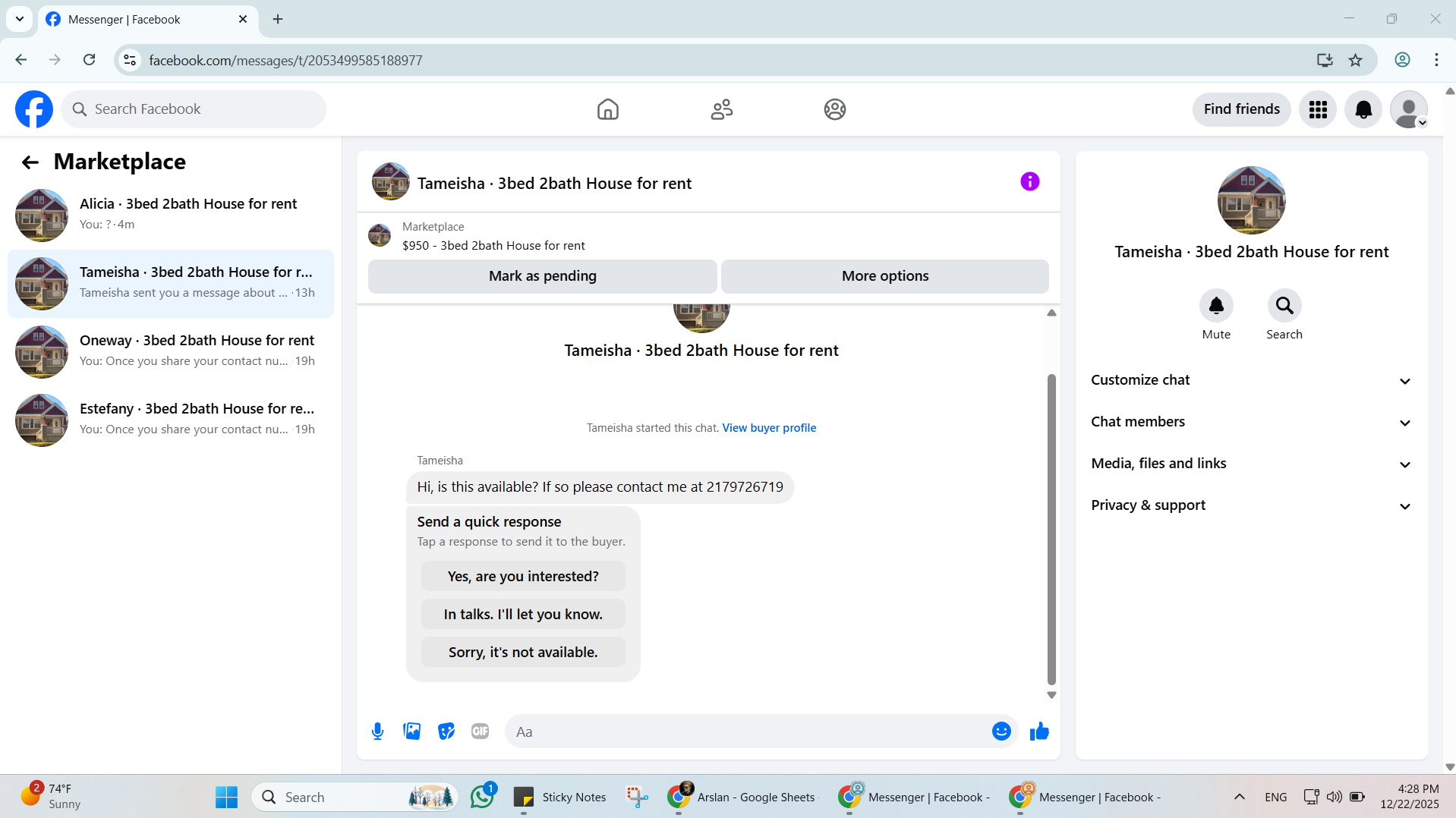This screenshot has height=818, width=1456.
Task: Click the back arrow beside Marketplace
Action: (x=30, y=162)
